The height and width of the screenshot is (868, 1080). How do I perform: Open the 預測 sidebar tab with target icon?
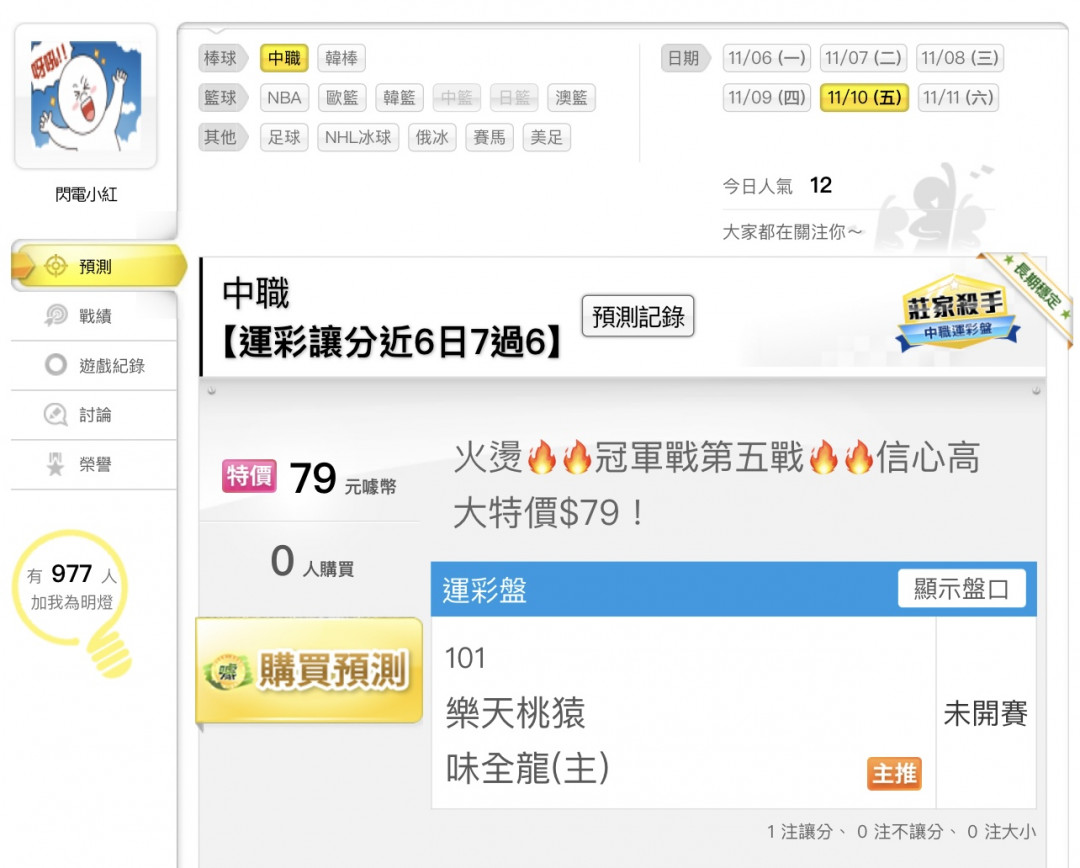pyautogui.click(x=98, y=266)
